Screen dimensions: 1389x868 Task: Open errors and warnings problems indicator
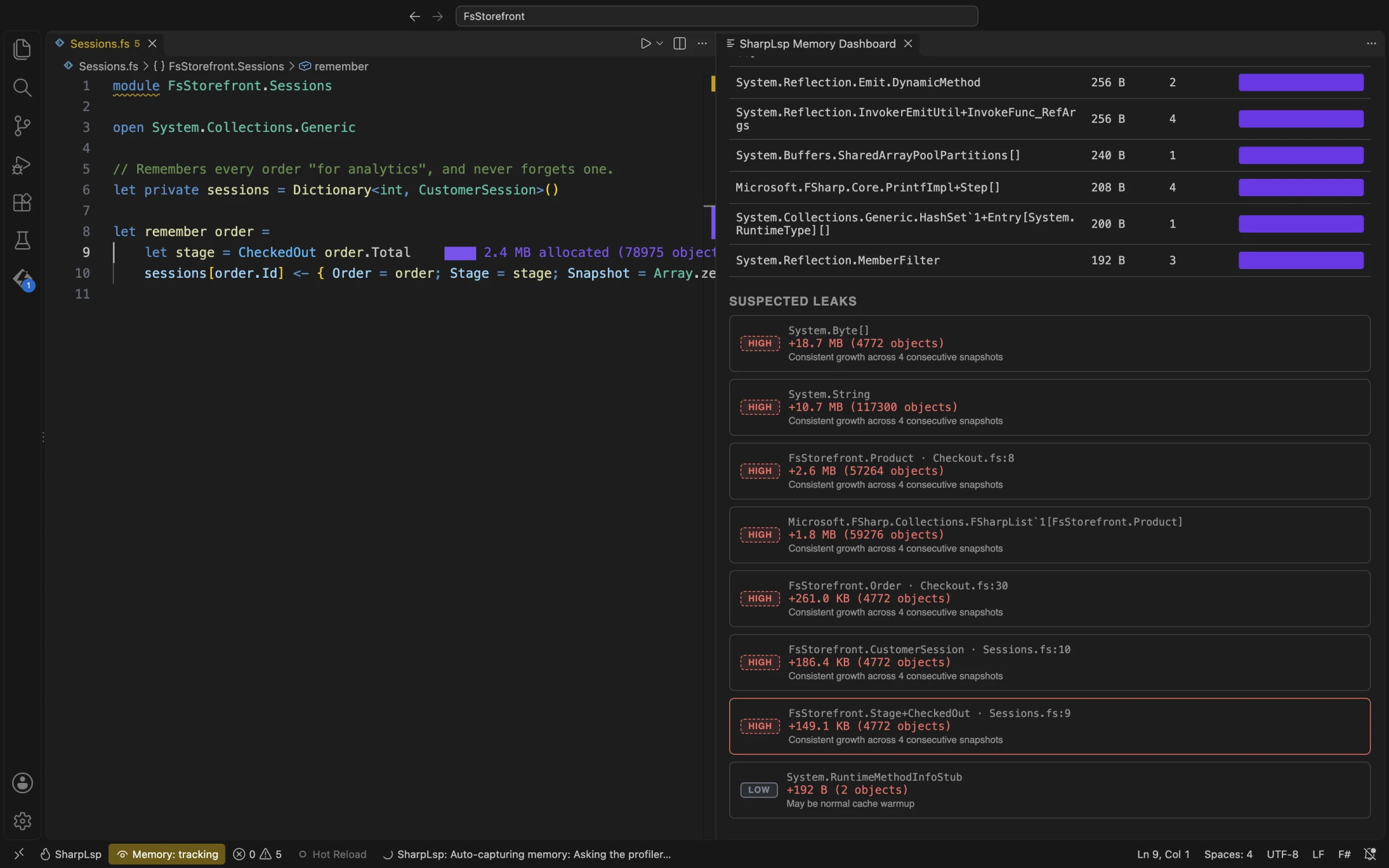click(257, 854)
